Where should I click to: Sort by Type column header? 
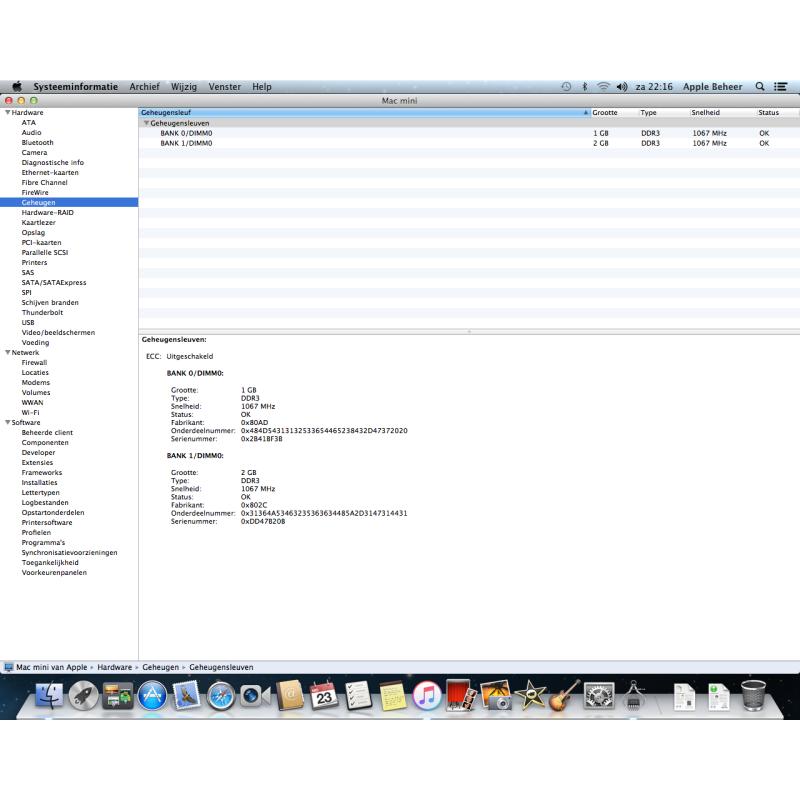tap(663, 112)
